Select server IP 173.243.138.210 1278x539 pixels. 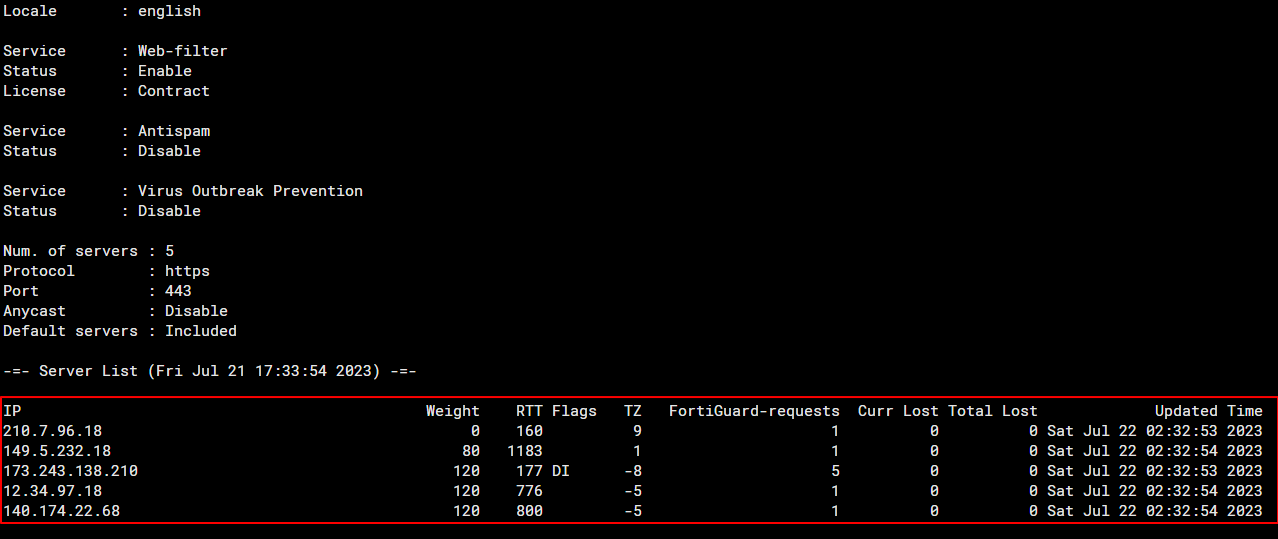(70, 471)
